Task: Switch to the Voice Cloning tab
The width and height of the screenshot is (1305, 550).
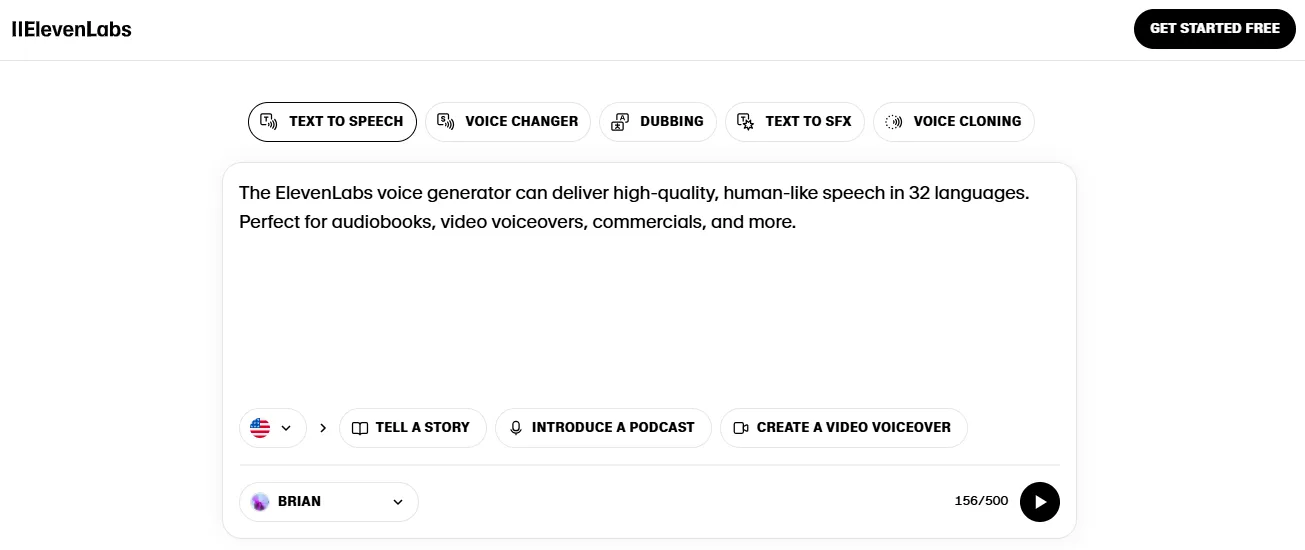Action: 954,121
